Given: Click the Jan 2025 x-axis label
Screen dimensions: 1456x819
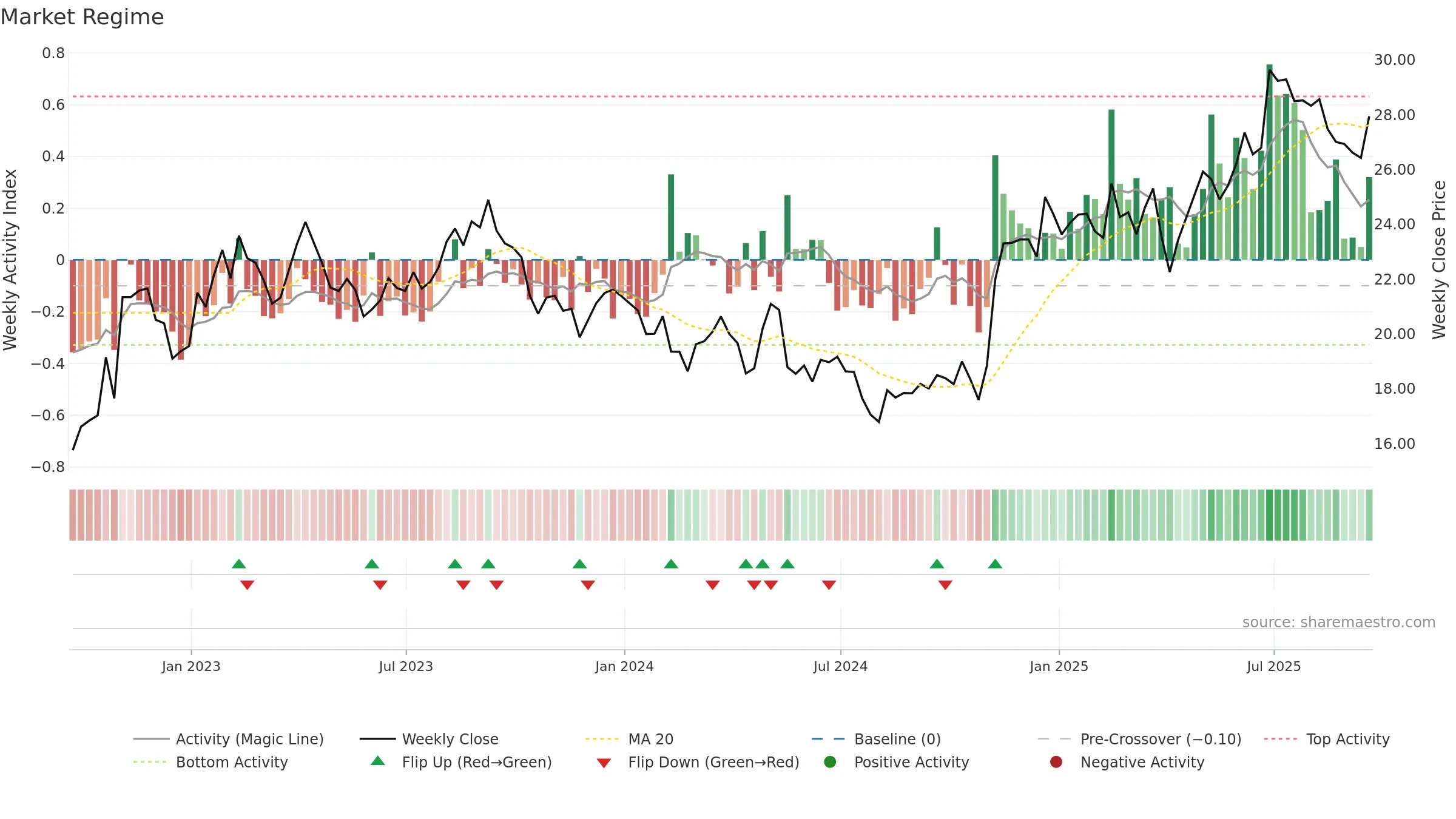Looking at the screenshot, I should [1059, 666].
